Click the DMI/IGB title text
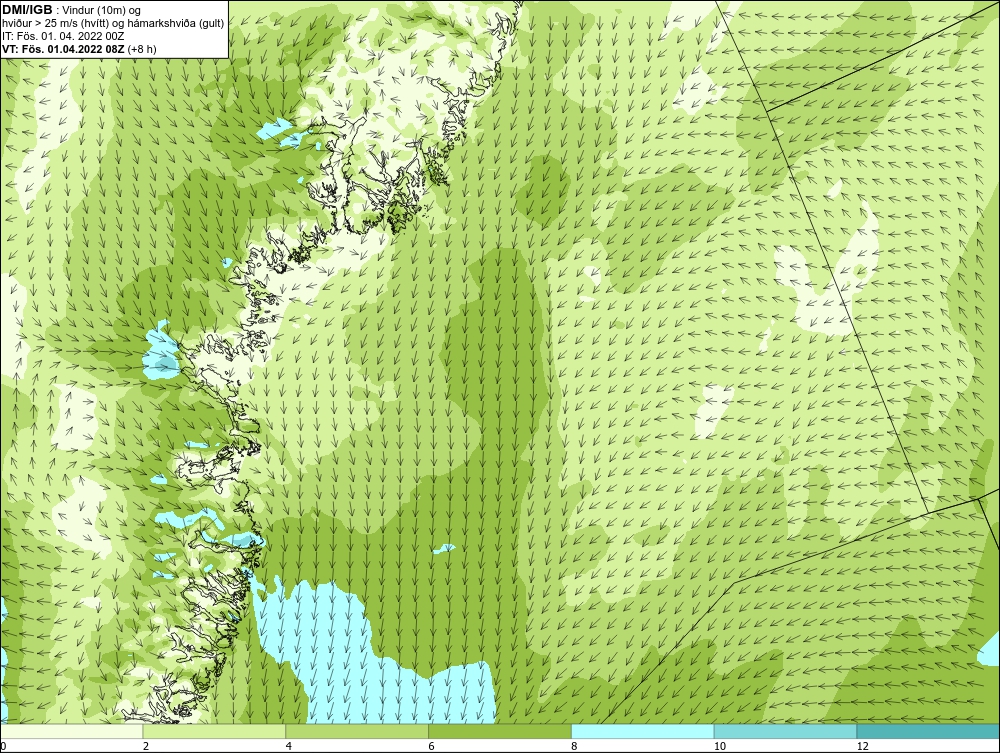 click(x=27, y=10)
